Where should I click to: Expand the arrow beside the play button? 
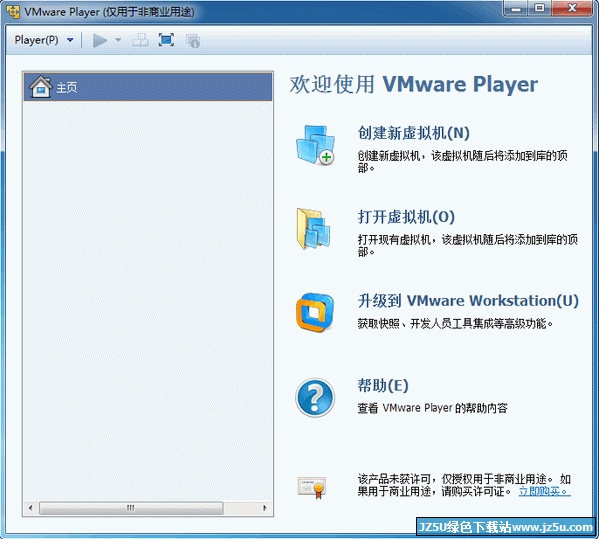tap(118, 40)
